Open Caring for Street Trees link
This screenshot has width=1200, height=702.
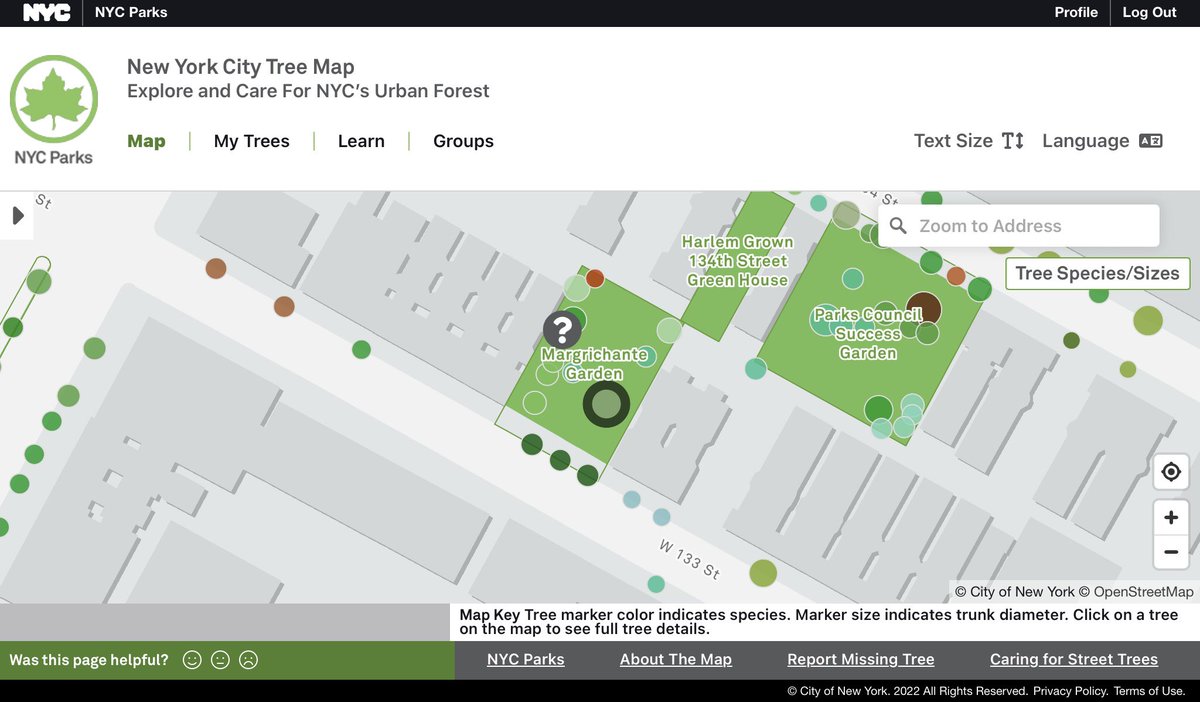tap(1074, 659)
